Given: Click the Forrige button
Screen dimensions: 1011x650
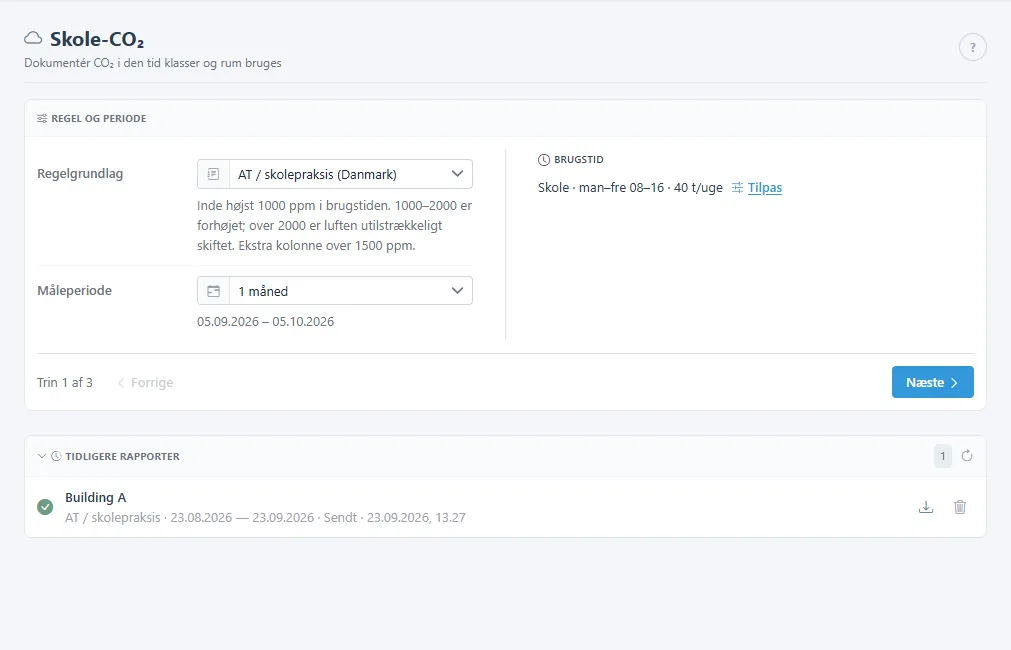Looking at the screenshot, I should [145, 382].
